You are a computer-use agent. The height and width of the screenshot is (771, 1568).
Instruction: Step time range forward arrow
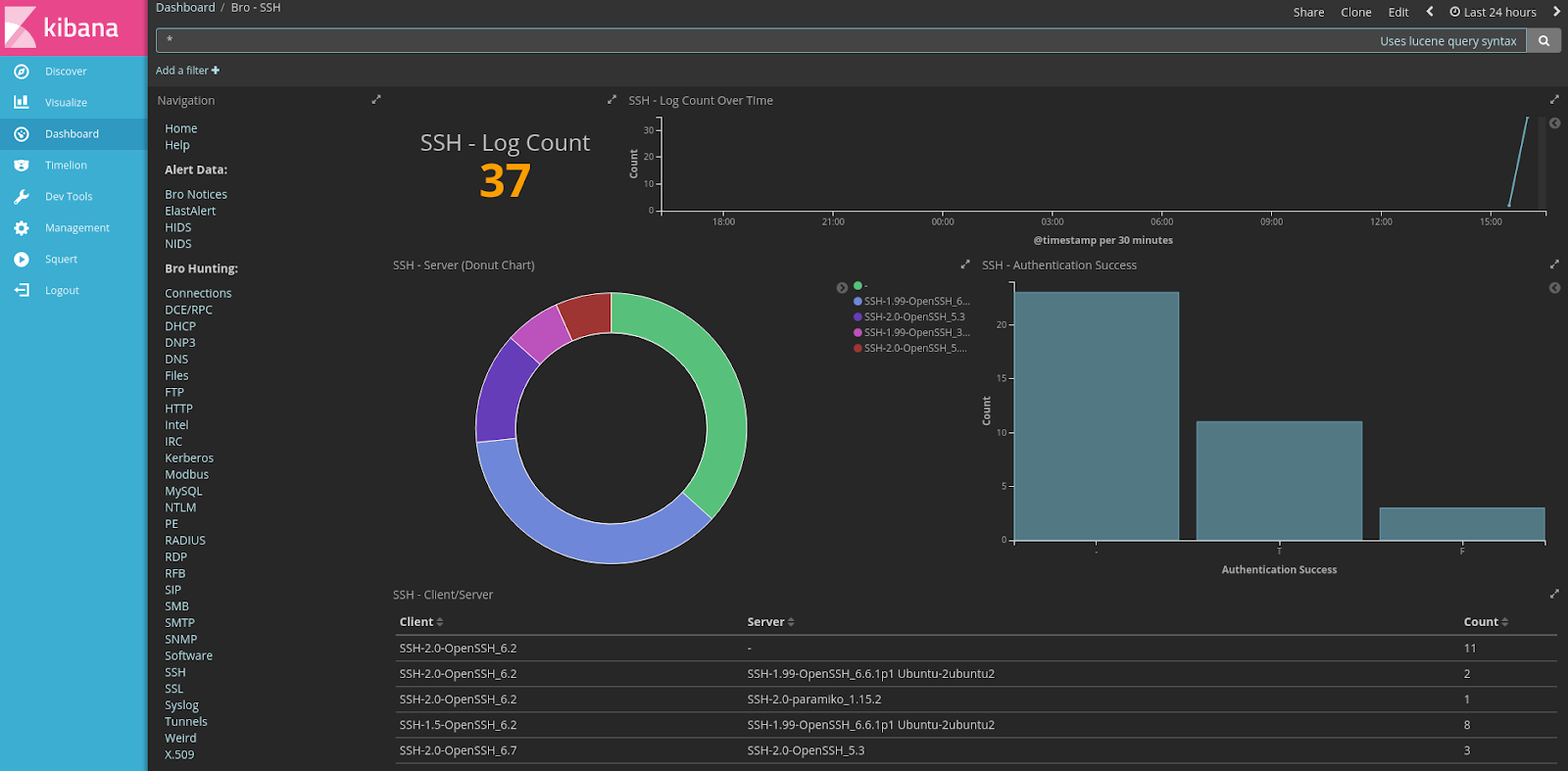(1556, 12)
